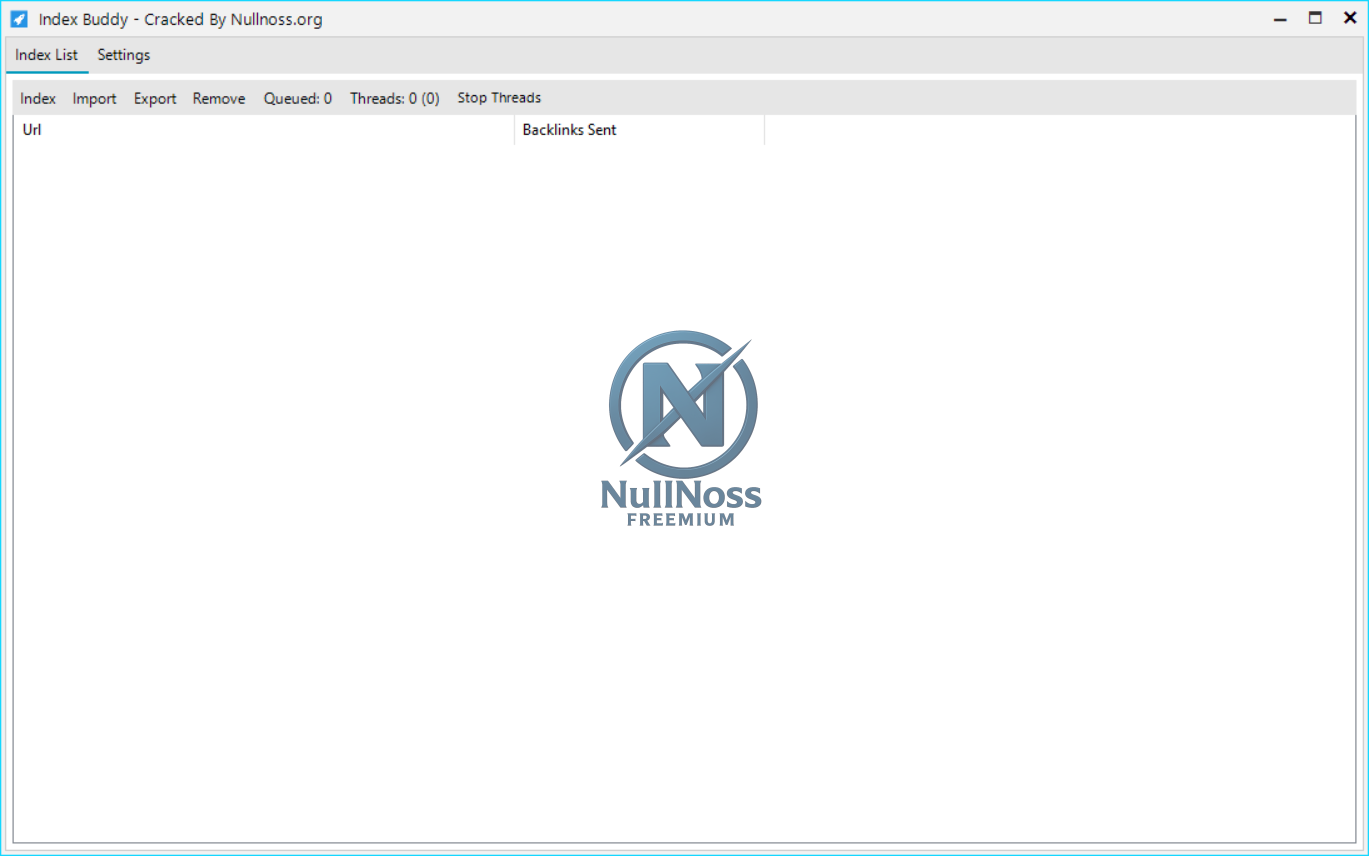
Task: Minimize the Index Buddy window
Action: (1280, 18)
